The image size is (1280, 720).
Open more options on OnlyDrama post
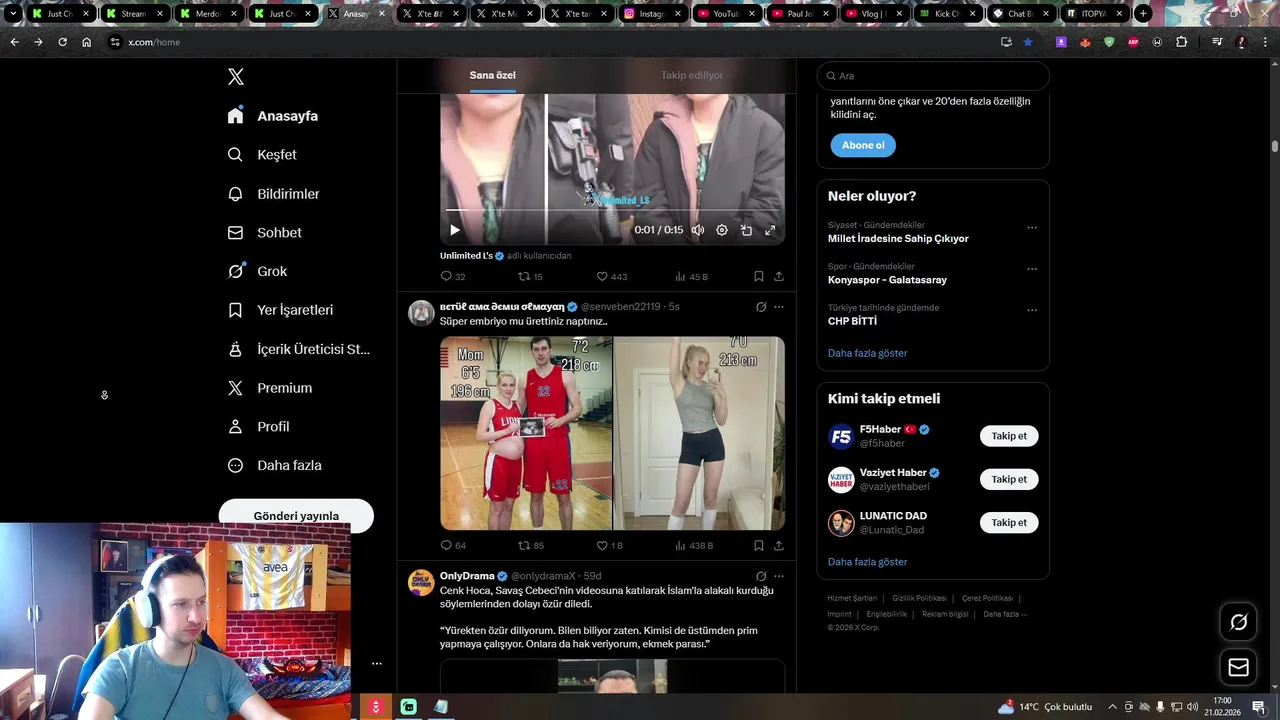pos(779,576)
